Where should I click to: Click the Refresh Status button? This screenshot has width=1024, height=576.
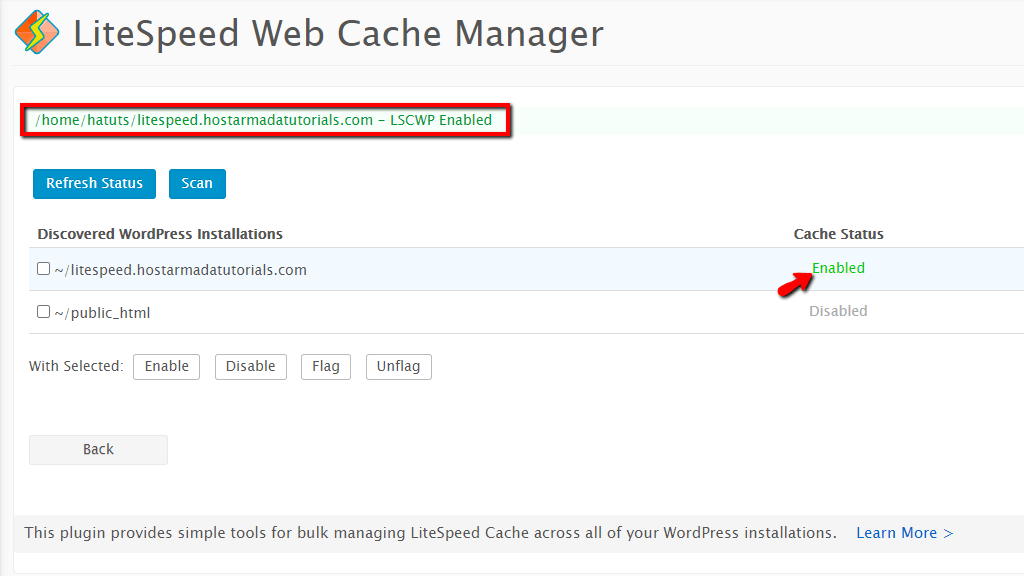[x=95, y=184]
